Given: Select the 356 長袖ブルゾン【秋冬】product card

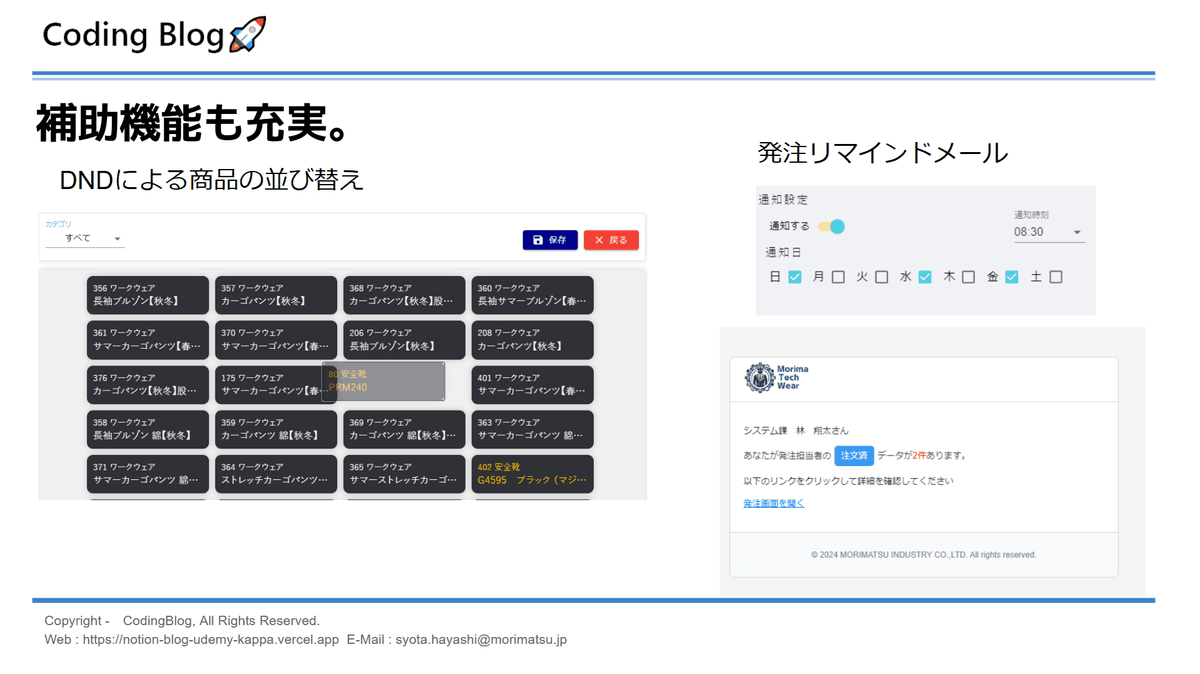Looking at the screenshot, I should [x=147, y=295].
